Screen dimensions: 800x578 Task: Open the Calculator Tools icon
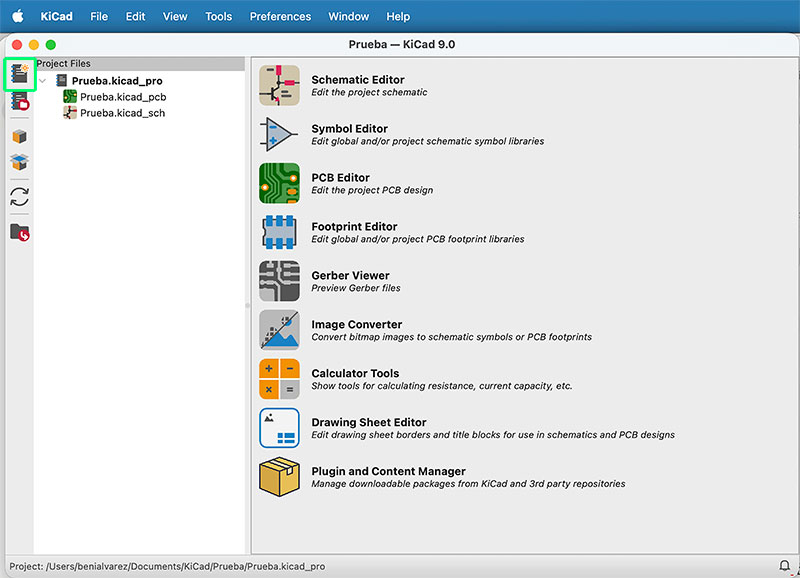point(279,379)
